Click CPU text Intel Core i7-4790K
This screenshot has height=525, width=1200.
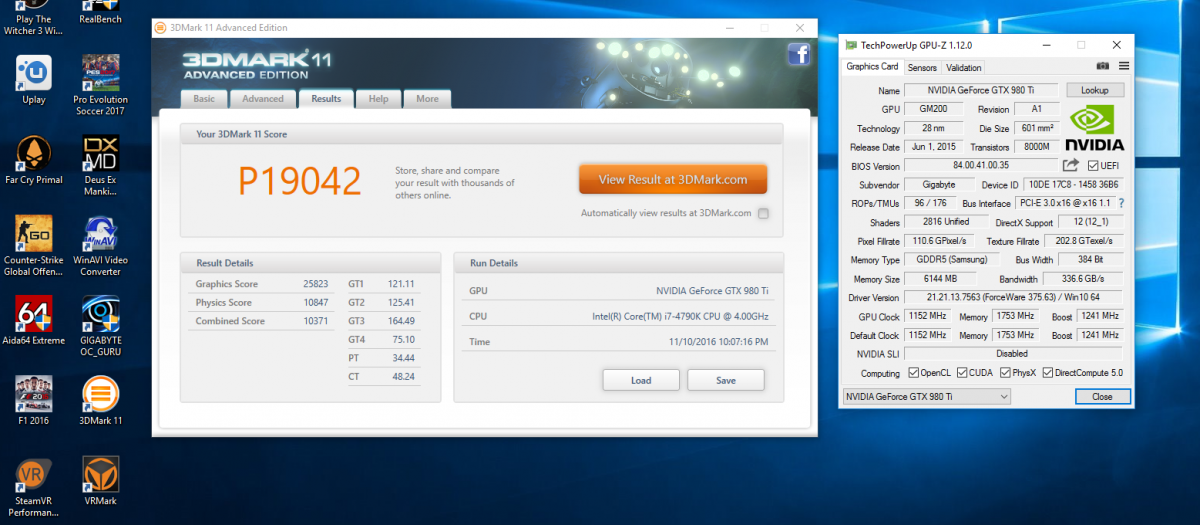point(680,317)
